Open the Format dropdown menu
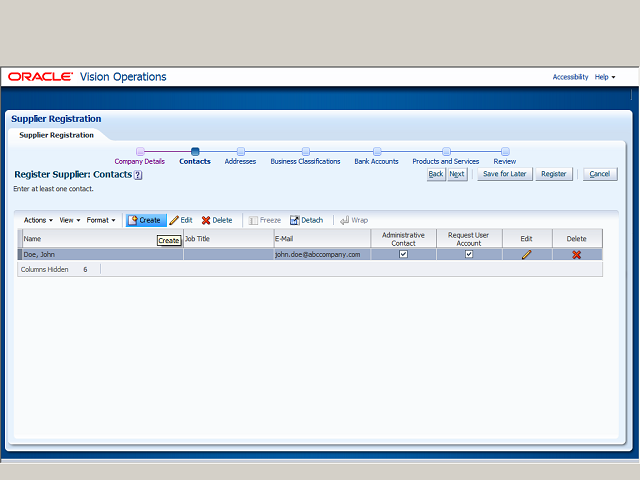This screenshot has height=480, width=640. (x=101, y=220)
